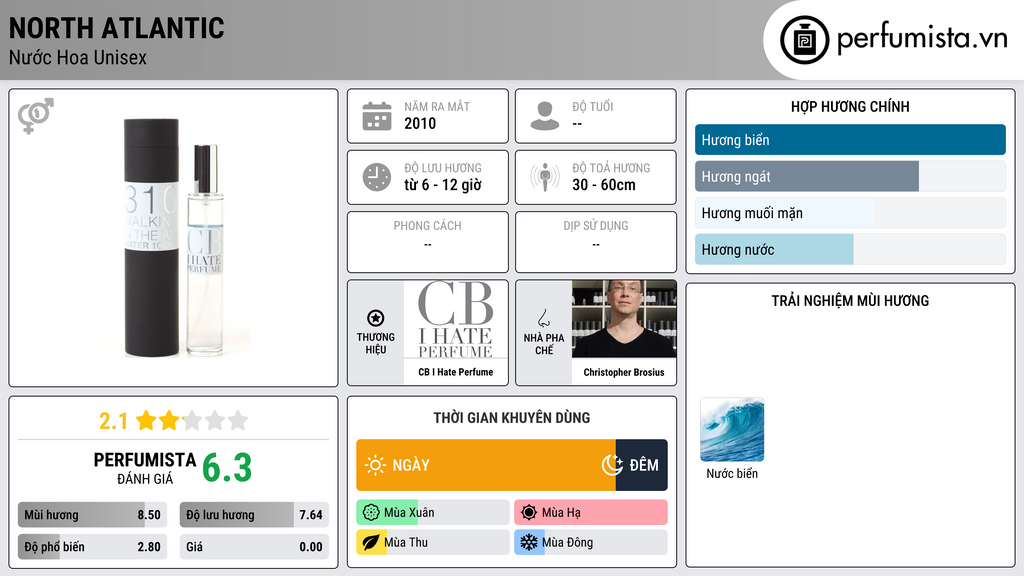The image size is (1024, 576).
Task: Click the Nước biển caption text
Action: (x=731, y=473)
